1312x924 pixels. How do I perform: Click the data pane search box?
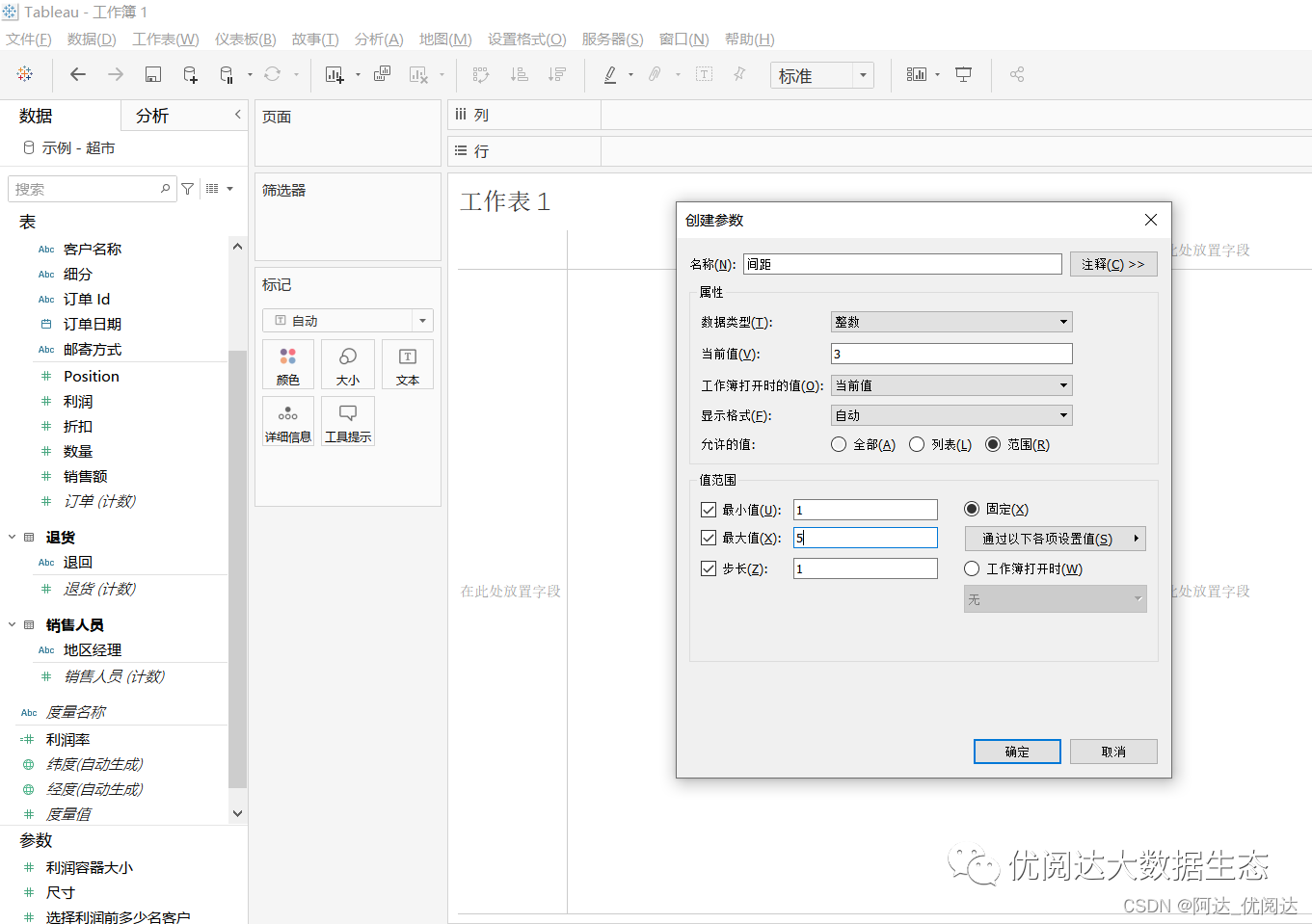[91, 189]
